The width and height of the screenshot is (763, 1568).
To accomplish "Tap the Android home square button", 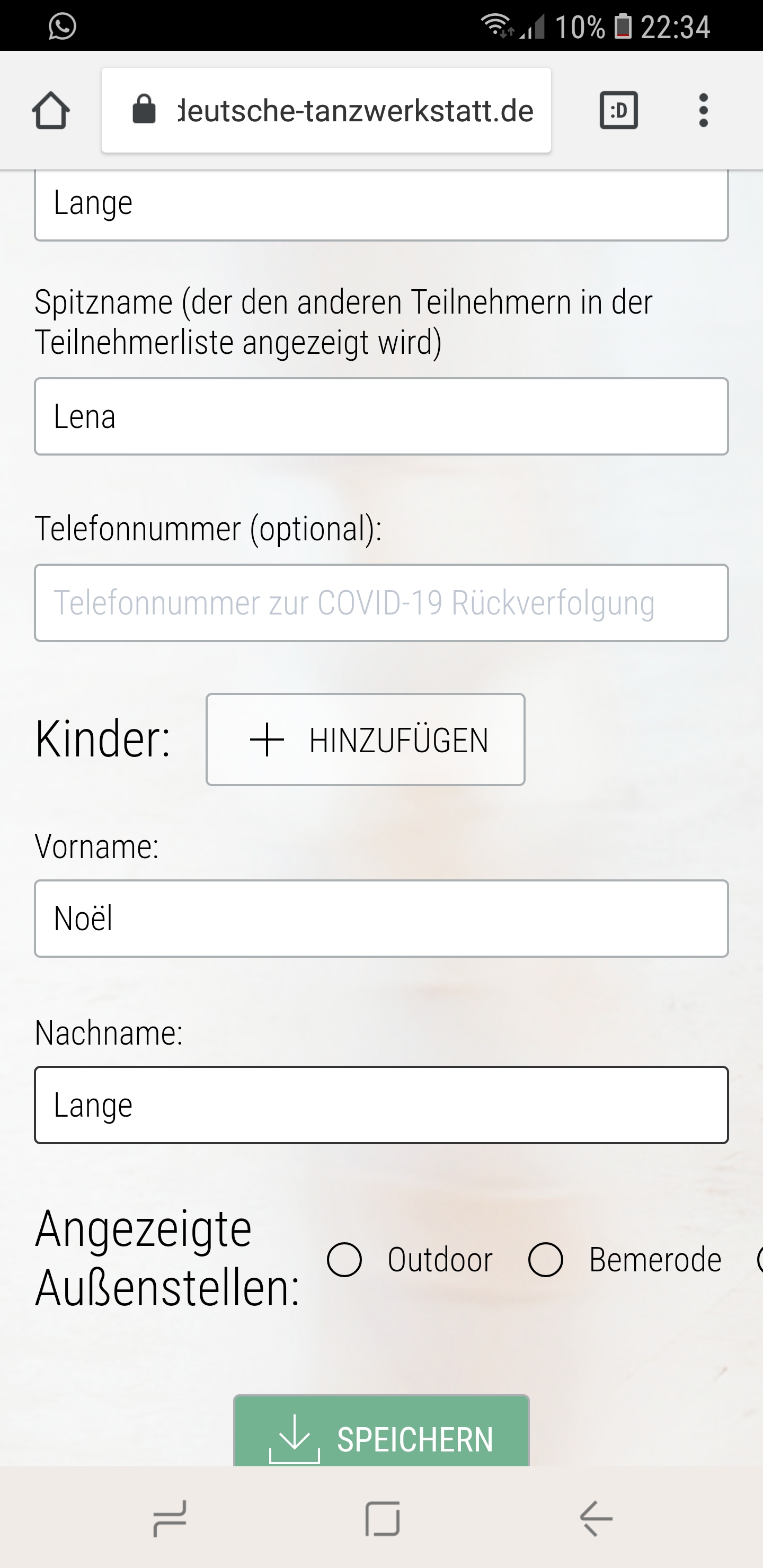I will 383,1519.
